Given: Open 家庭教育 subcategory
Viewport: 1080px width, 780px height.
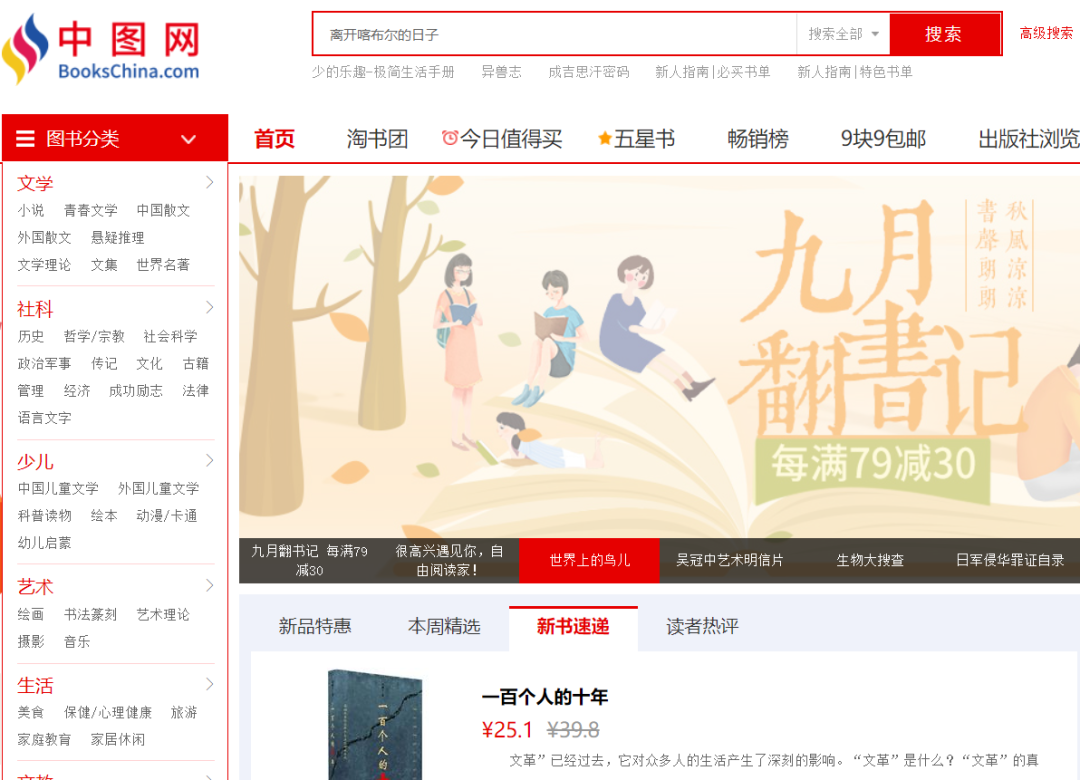Looking at the screenshot, I should coord(44,739).
